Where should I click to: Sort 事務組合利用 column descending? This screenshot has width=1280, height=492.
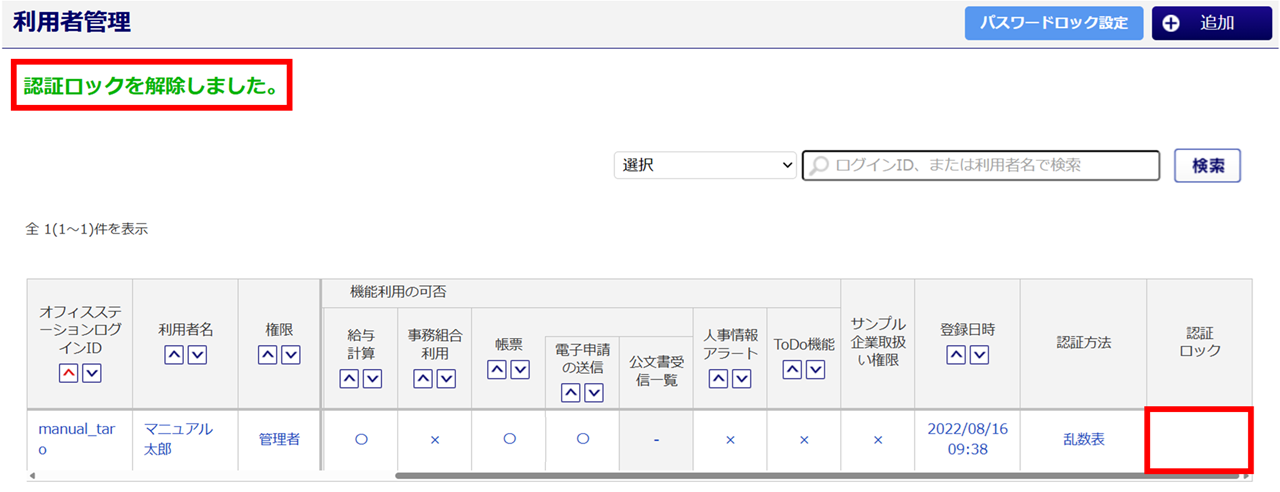(x=446, y=378)
